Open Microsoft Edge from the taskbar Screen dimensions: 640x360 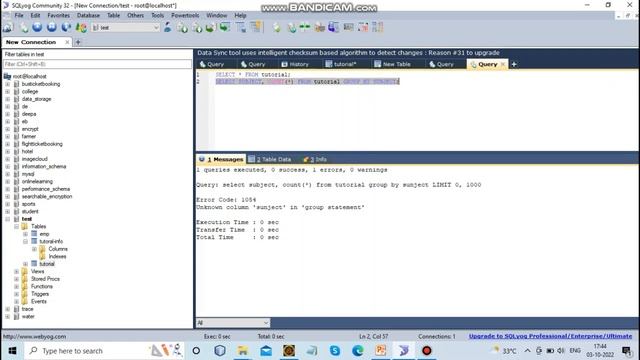[358, 351]
